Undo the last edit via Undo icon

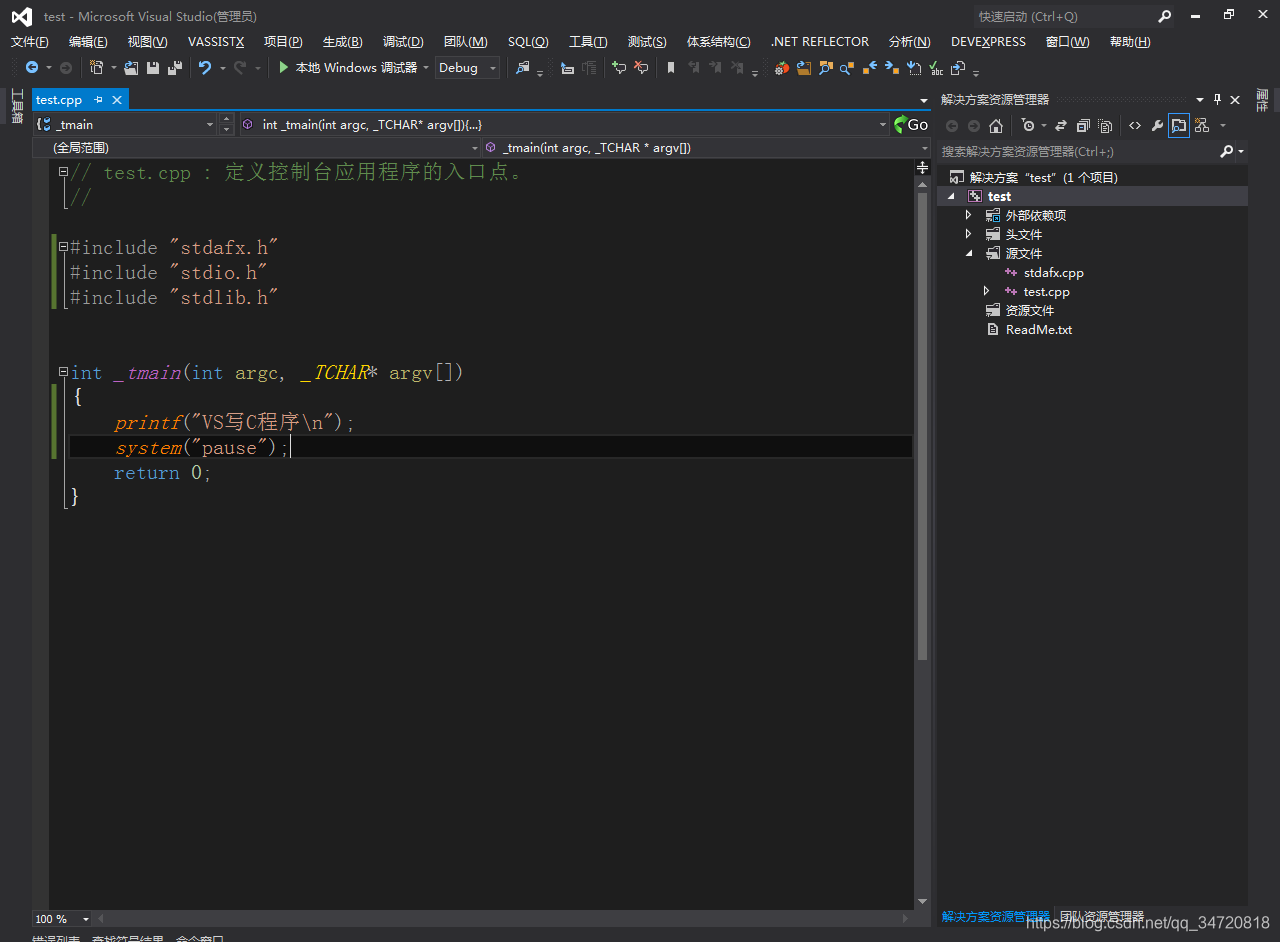205,67
